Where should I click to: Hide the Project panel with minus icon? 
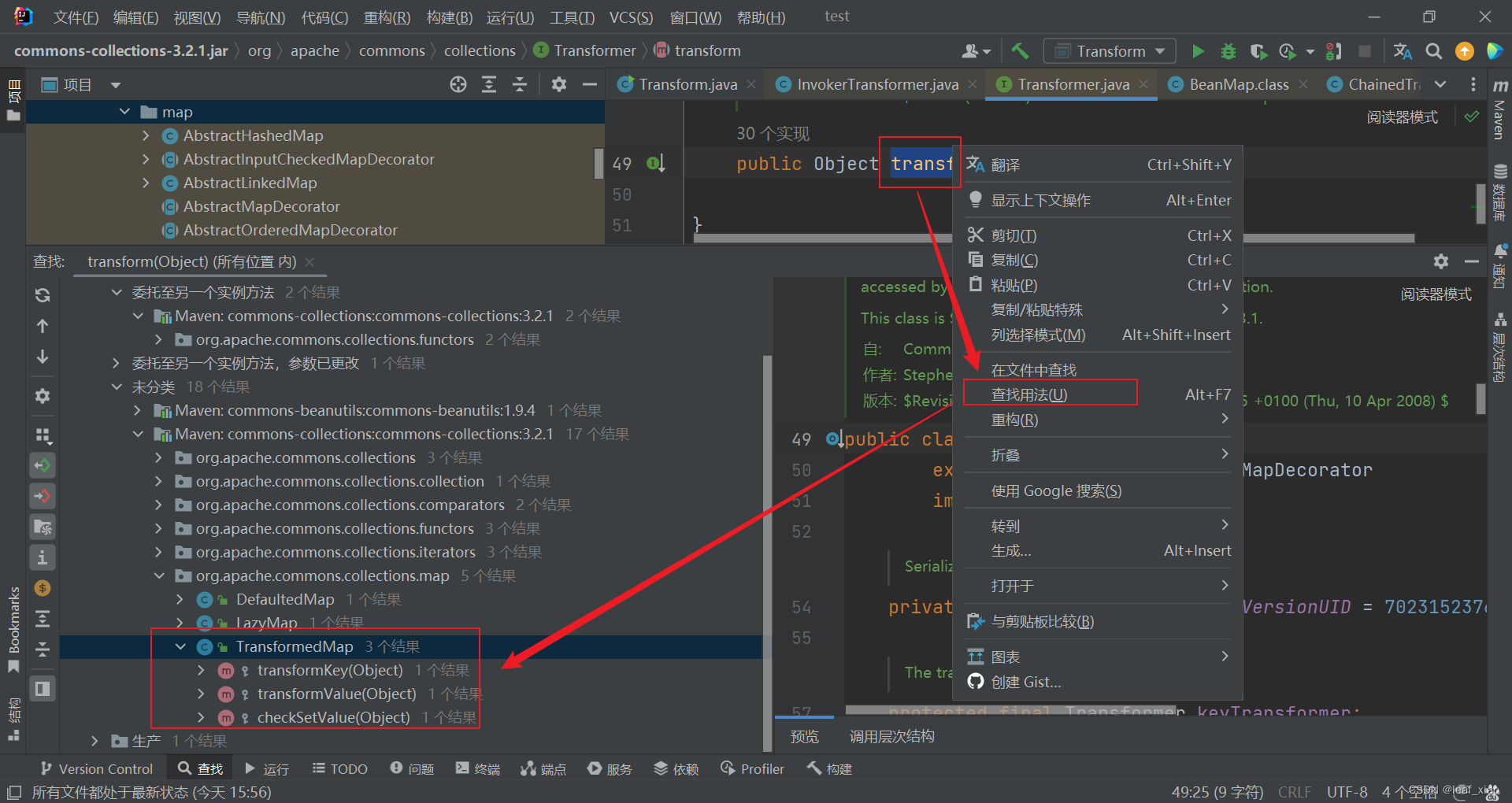(x=589, y=84)
